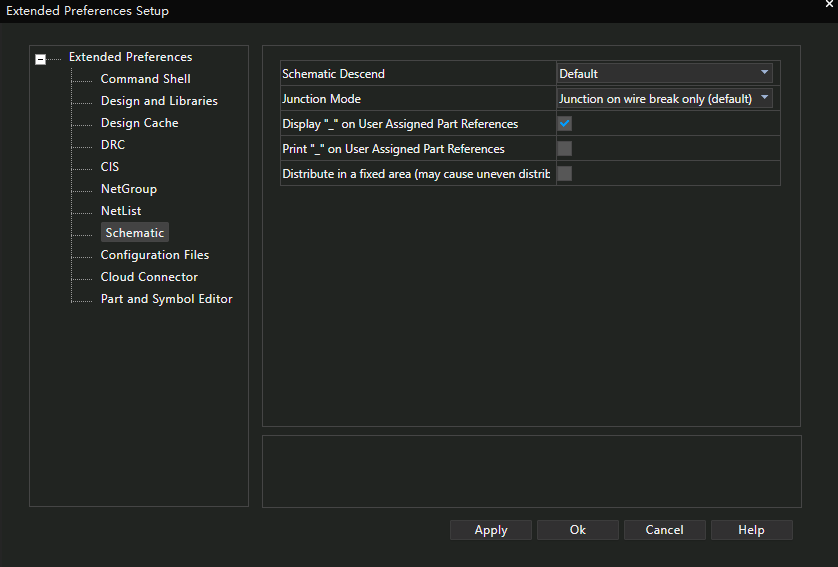Screen dimensions: 838x567
Task: Open the Schematic Descend dropdown
Action: click(x=664, y=73)
